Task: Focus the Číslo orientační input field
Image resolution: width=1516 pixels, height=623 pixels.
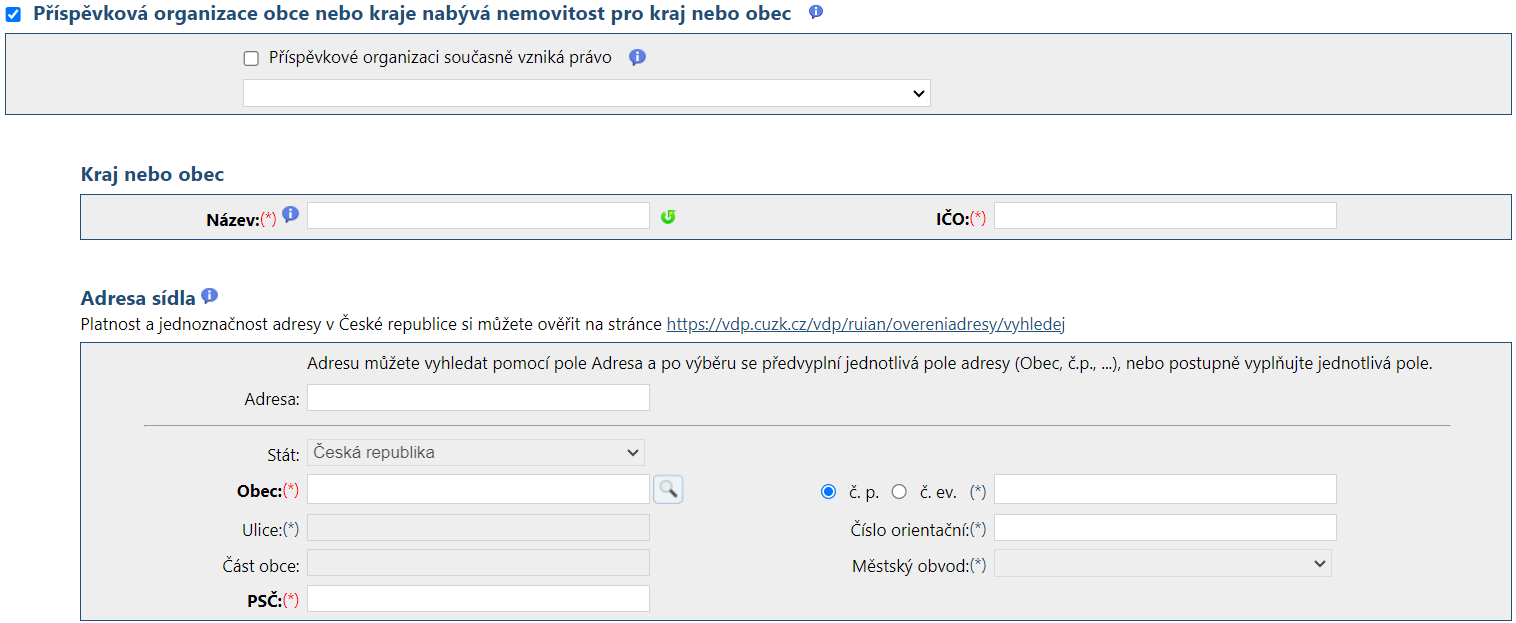Action: (x=1165, y=528)
